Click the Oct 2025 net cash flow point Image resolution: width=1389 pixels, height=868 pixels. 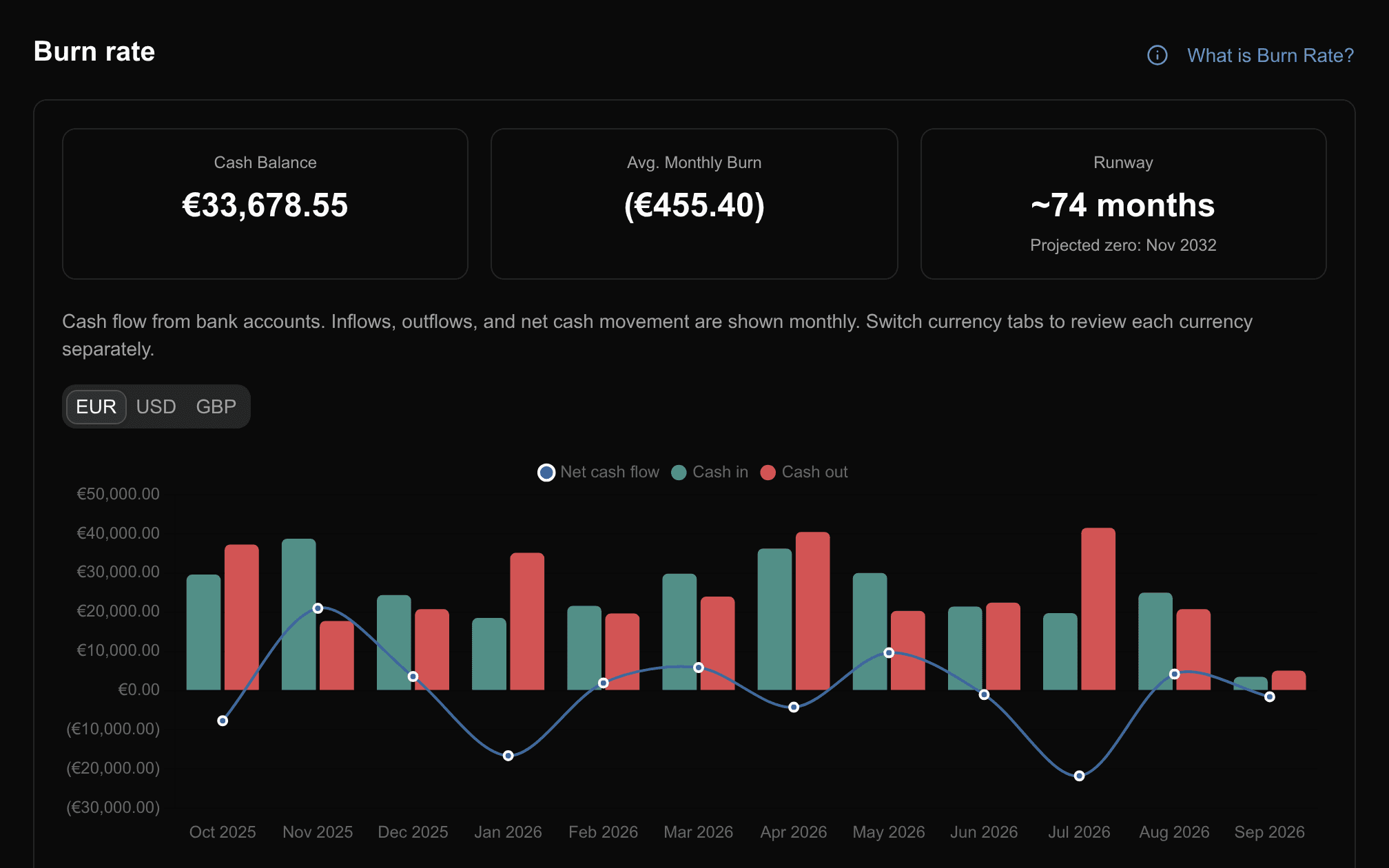[x=223, y=721]
